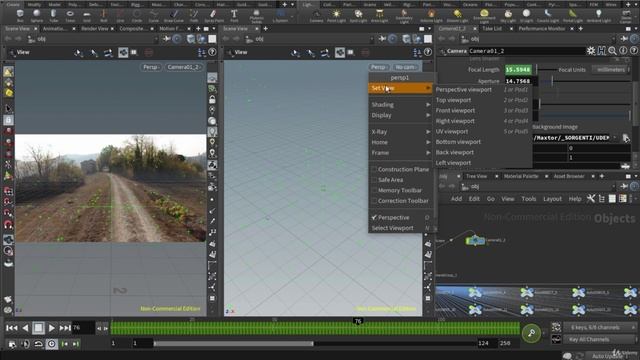Select the Circle shelf tool
This screenshot has height=360, width=640.
pos(137,16)
